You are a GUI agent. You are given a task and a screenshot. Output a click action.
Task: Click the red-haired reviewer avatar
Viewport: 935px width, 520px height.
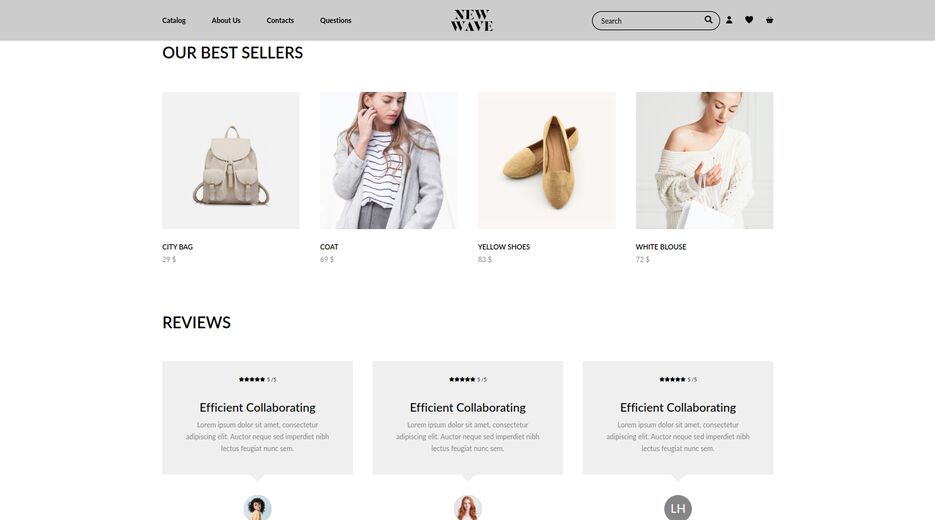(468, 507)
